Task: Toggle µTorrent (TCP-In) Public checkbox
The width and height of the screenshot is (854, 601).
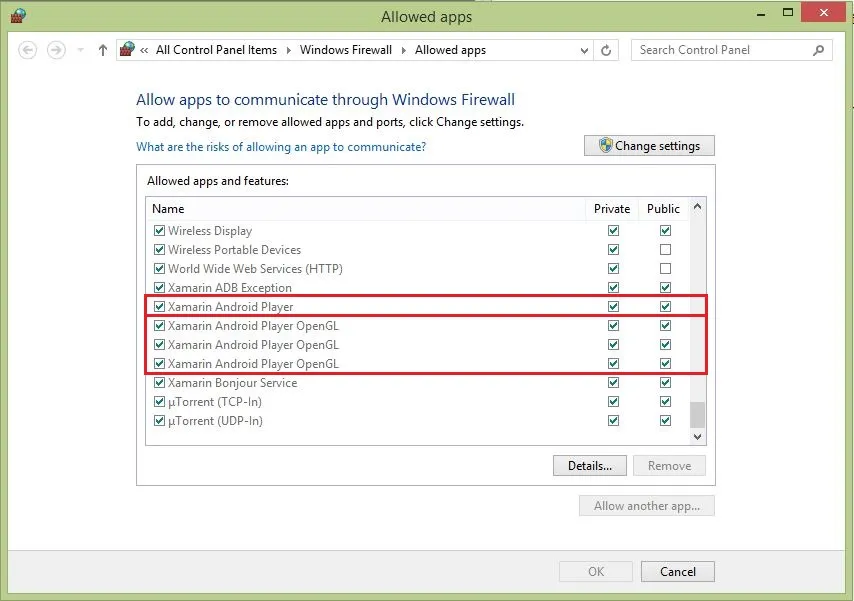Action: point(665,402)
